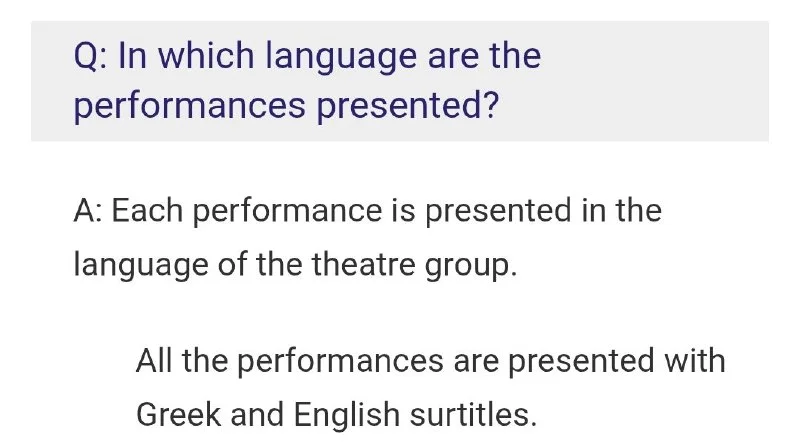Click the word "All" in the indented paragraph

click(157, 360)
